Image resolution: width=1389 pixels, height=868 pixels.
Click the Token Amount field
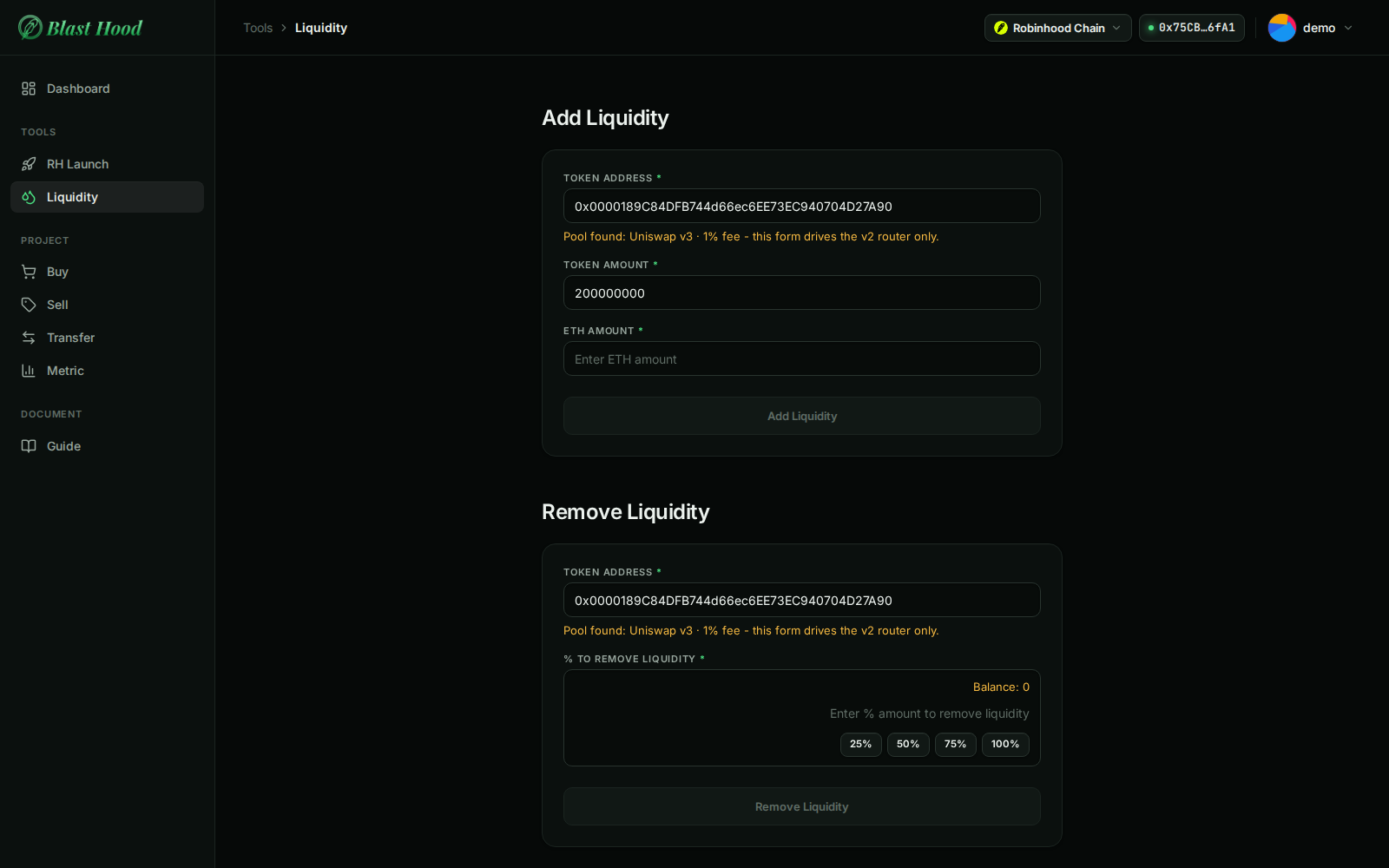coord(802,293)
